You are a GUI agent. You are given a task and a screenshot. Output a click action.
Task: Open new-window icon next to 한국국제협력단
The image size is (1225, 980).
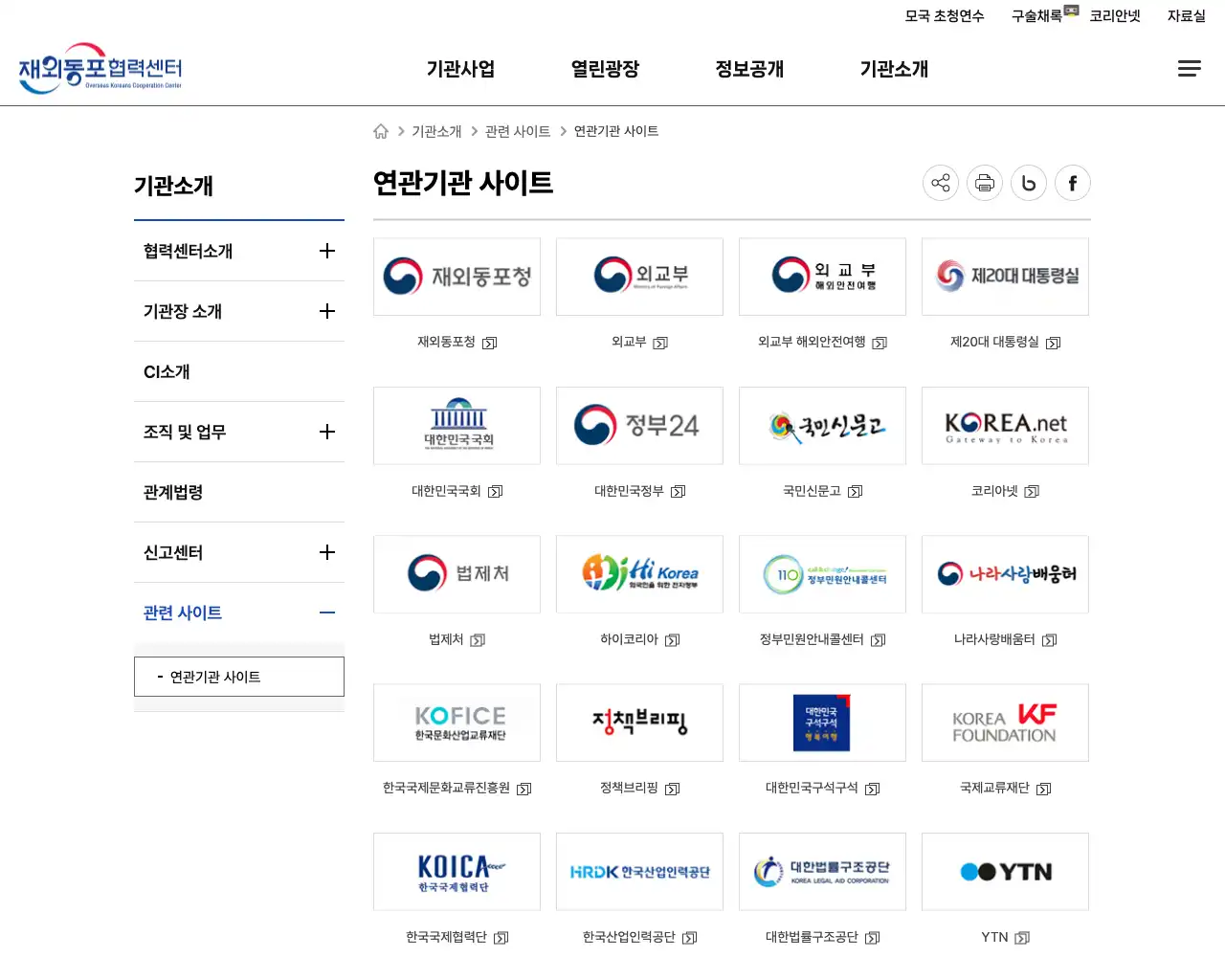(501, 938)
